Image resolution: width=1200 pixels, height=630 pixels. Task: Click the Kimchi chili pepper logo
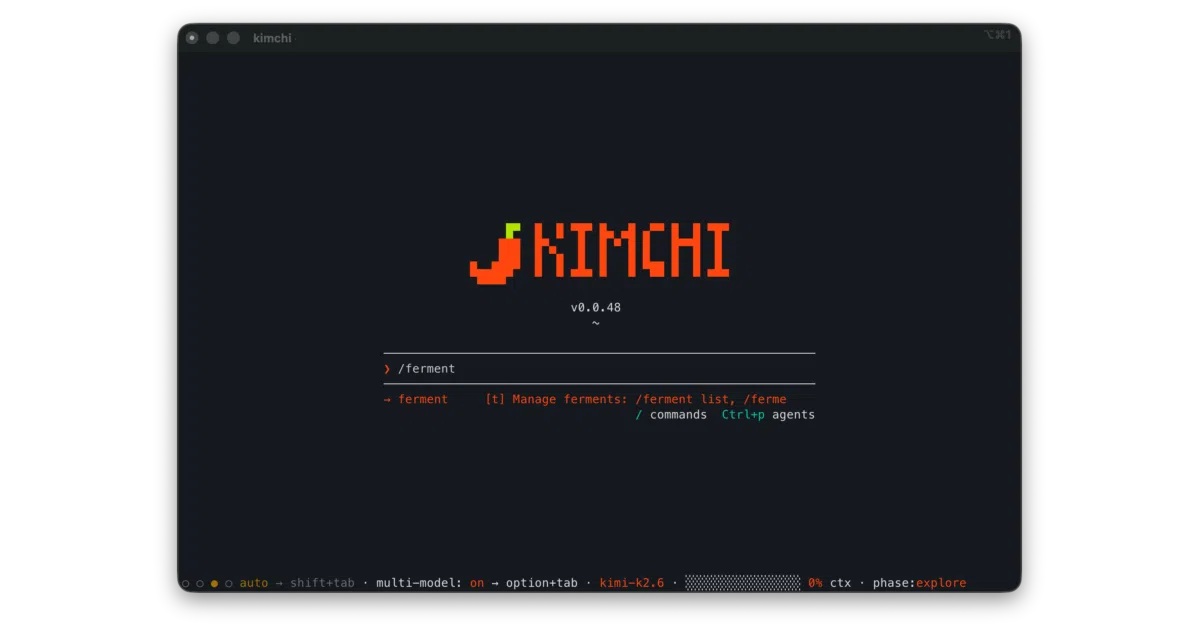coord(496,254)
